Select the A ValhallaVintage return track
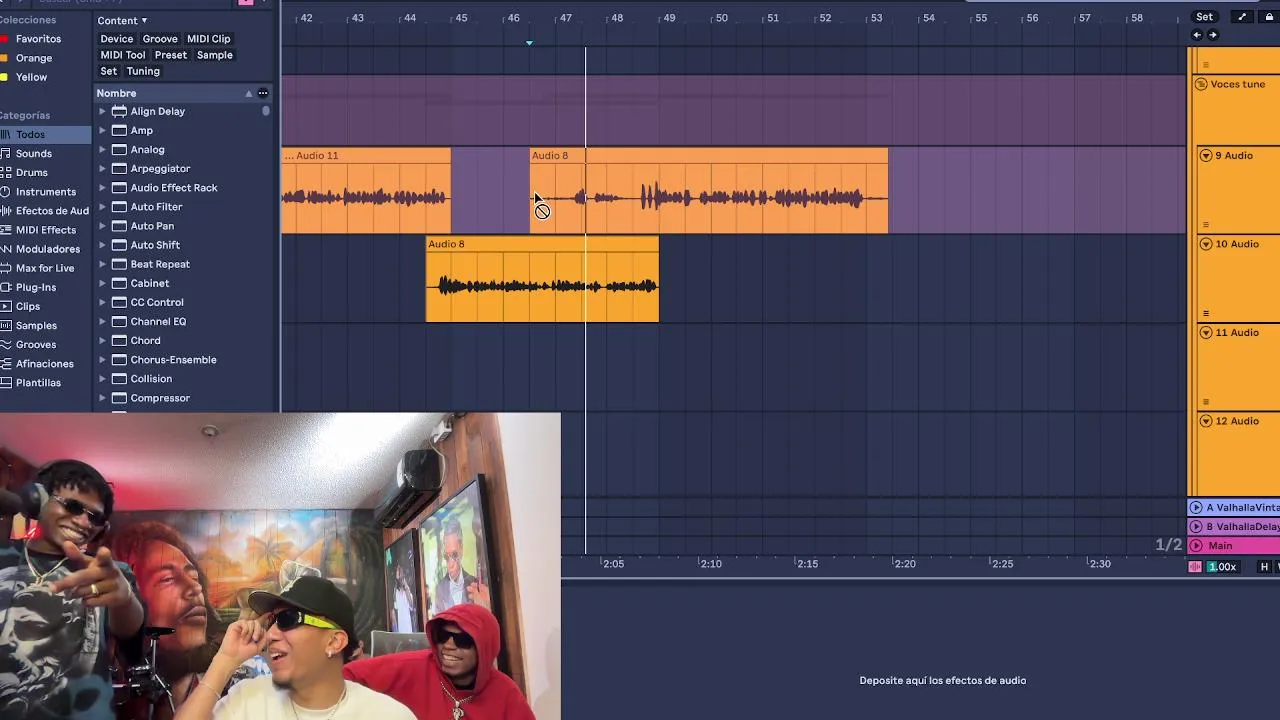Viewport: 1280px width, 720px height. pos(1234,508)
